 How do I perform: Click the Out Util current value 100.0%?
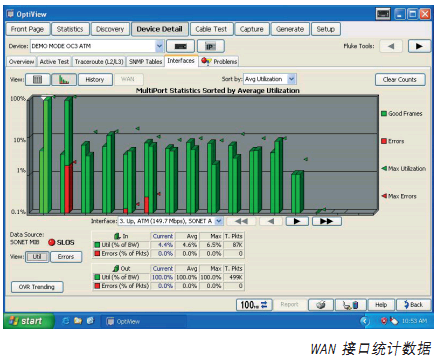coord(162,277)
